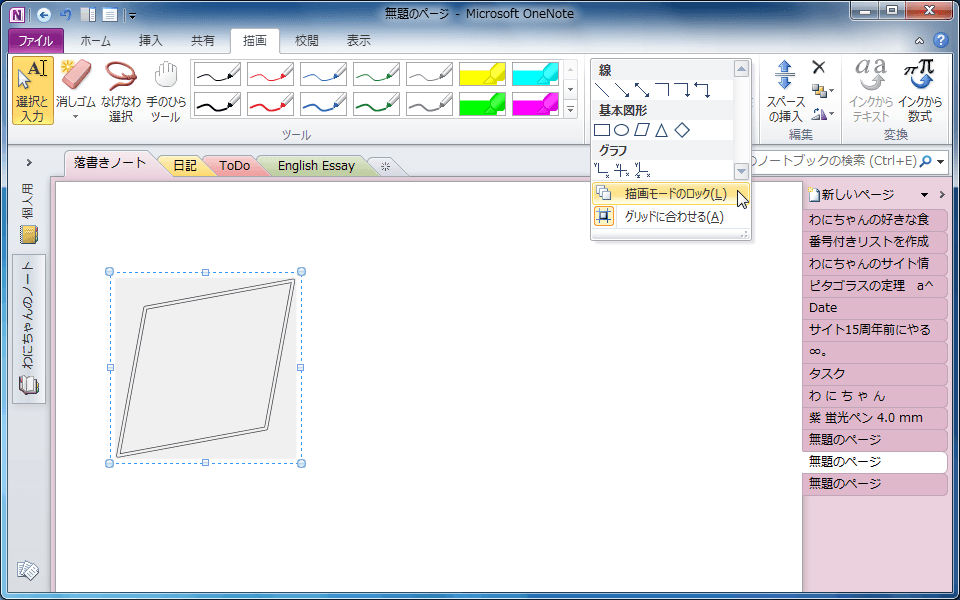Collapse the page tabs pane chevron
Image resolution: width=960 pixels, height=600 pixels.
(942, 195)
